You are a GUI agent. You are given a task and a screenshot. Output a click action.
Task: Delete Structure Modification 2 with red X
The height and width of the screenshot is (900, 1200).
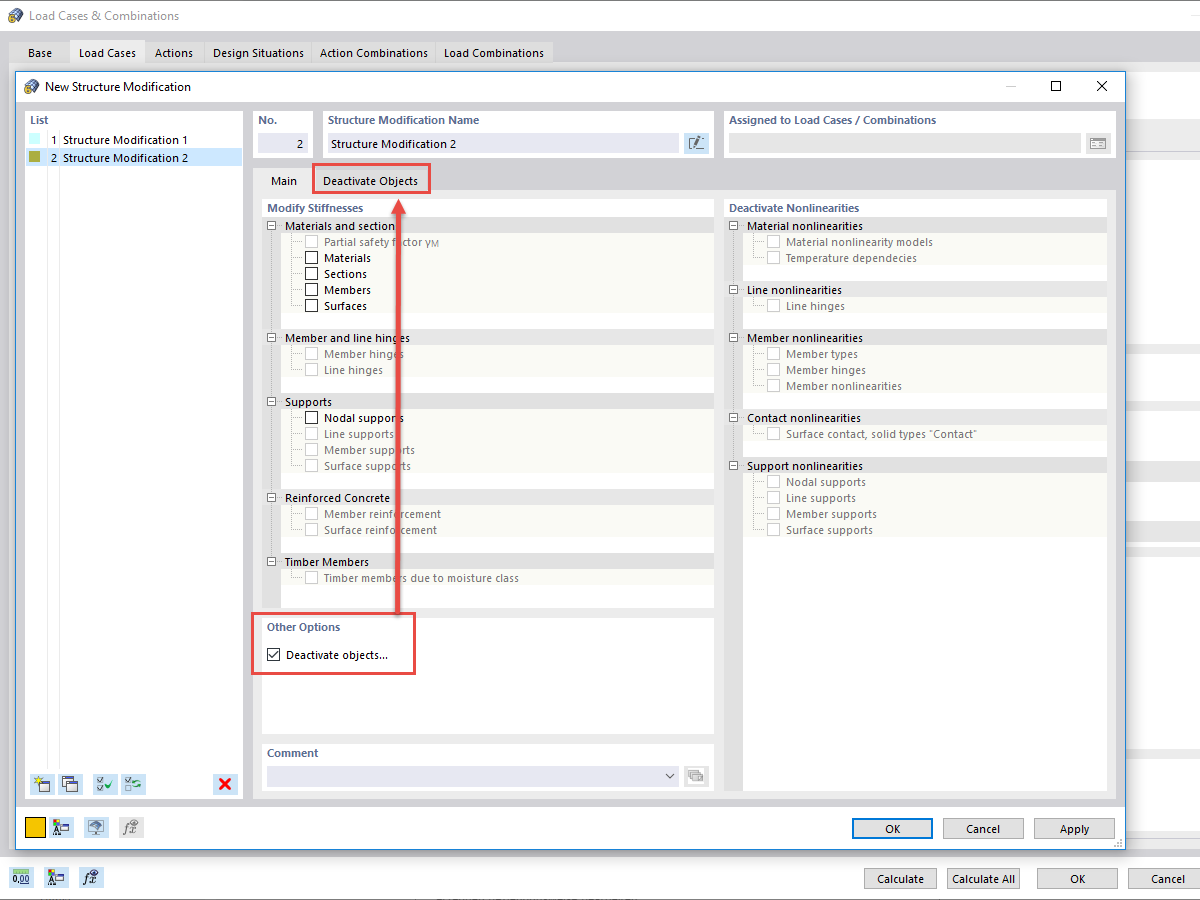pos(225,784)
